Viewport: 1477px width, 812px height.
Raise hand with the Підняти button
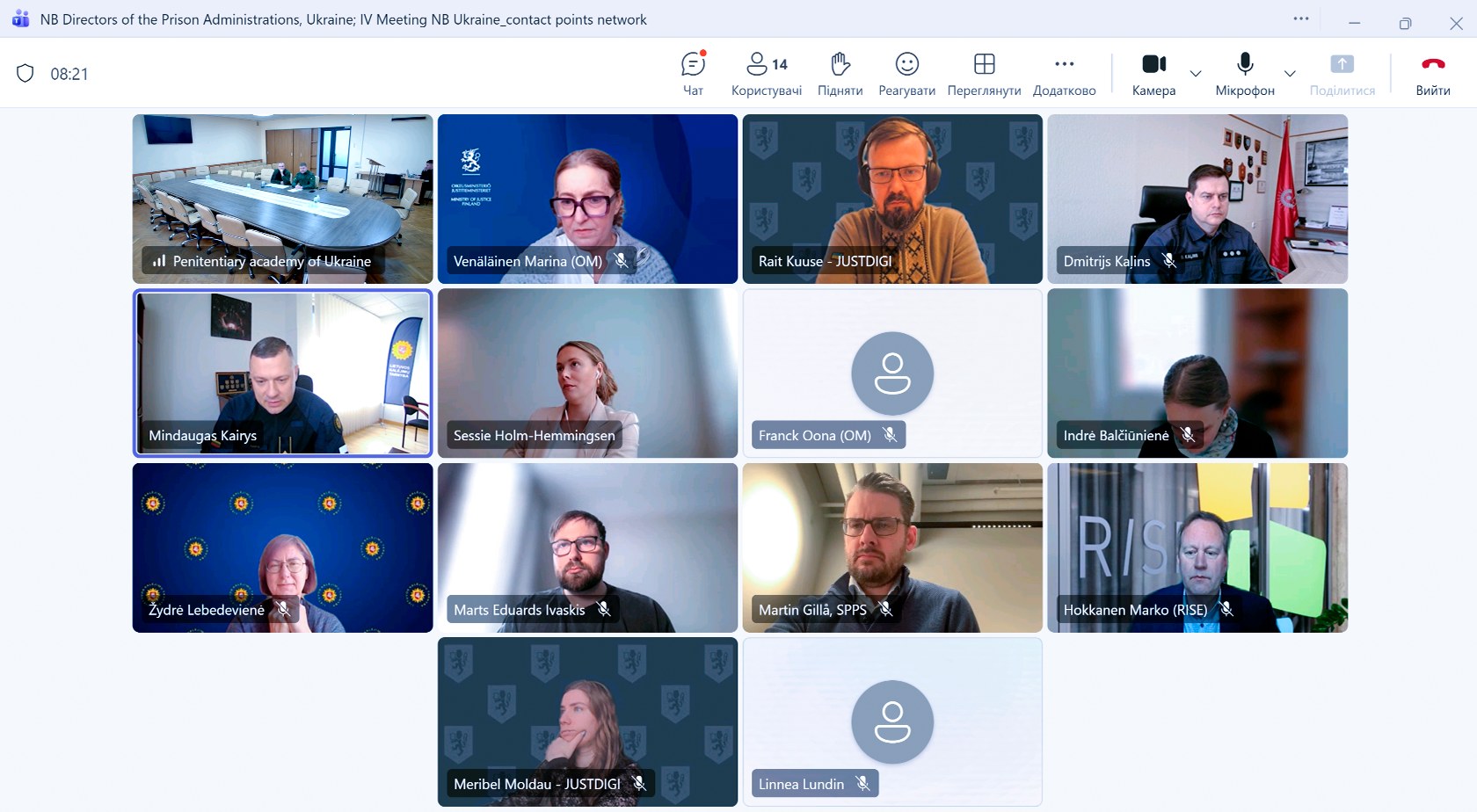pyautogui.click(x=840, y=73)
